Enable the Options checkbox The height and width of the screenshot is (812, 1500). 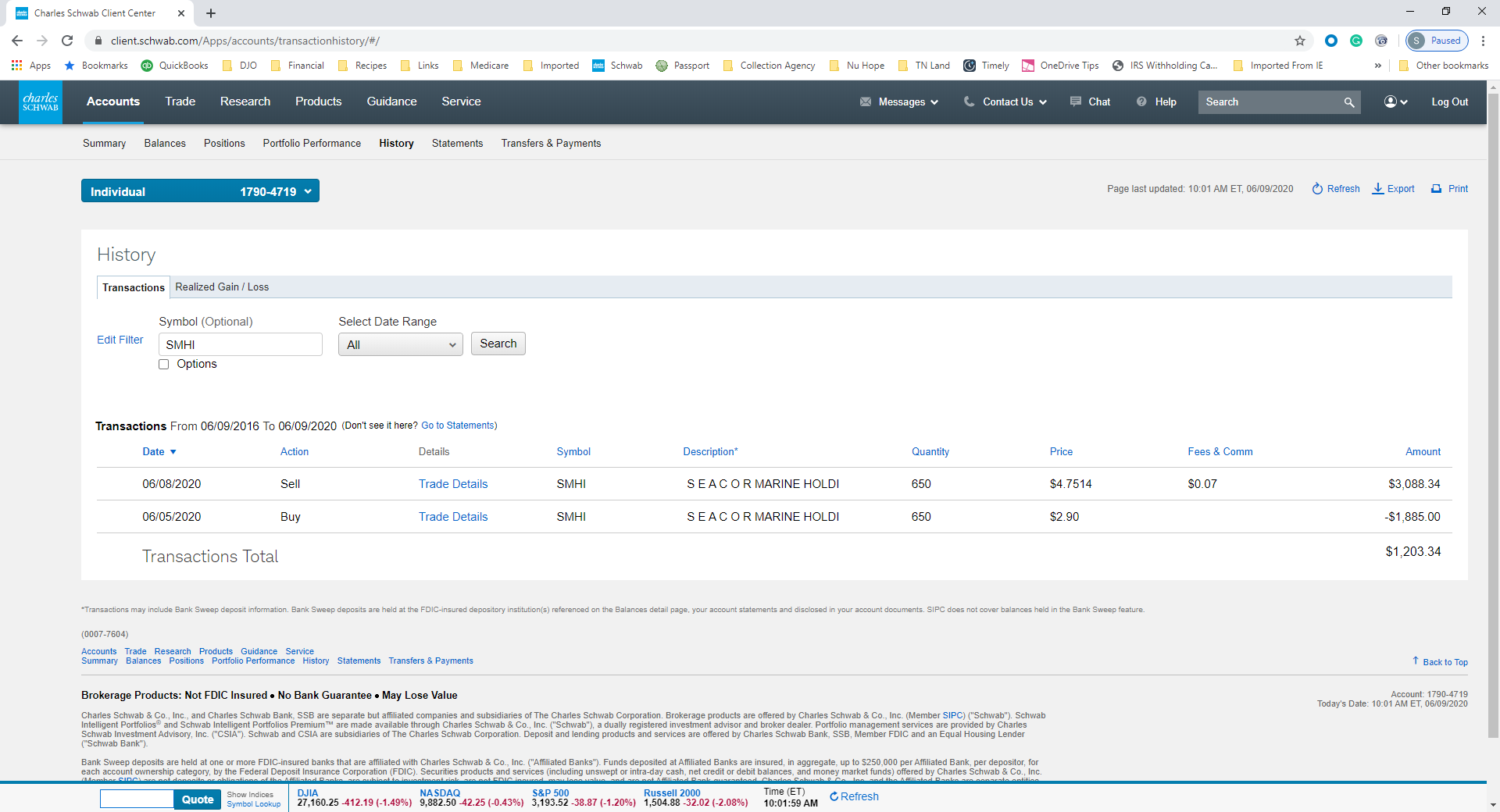tap(164, 365)
